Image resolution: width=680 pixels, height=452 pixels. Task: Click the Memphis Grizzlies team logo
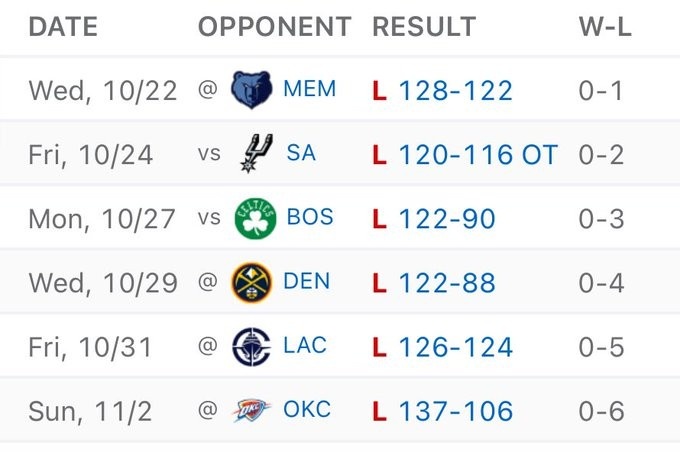coord(252,91)
